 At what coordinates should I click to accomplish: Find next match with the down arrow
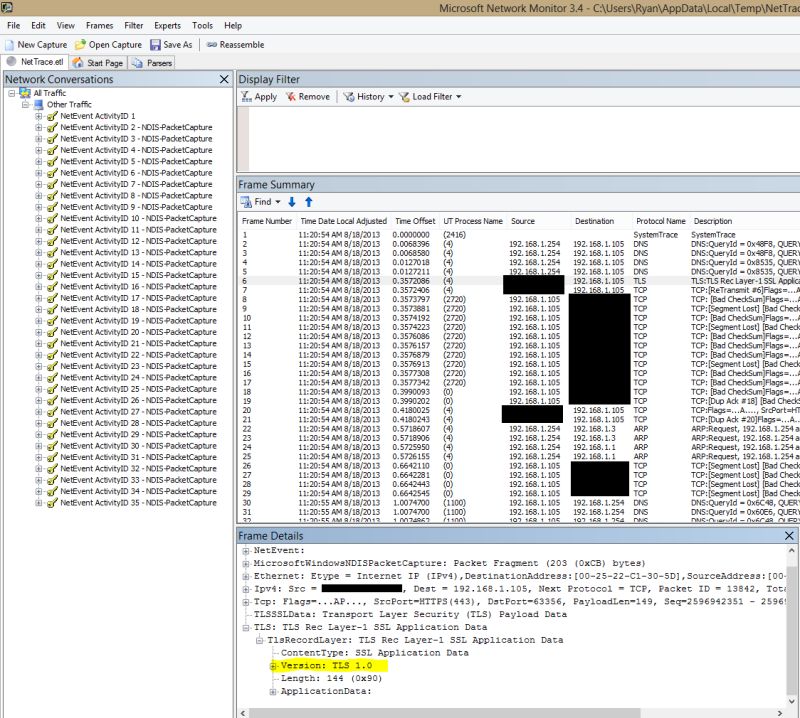click(290, 202)
